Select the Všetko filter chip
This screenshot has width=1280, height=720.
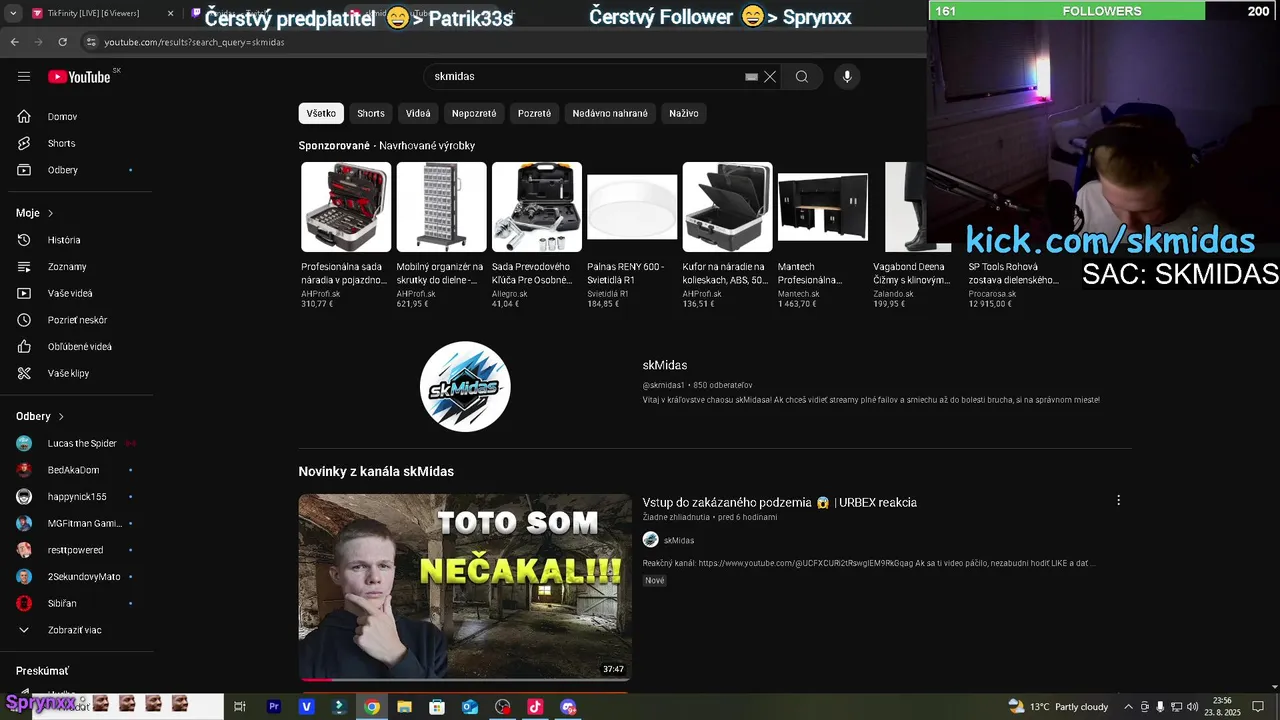(x=321, y=114)
